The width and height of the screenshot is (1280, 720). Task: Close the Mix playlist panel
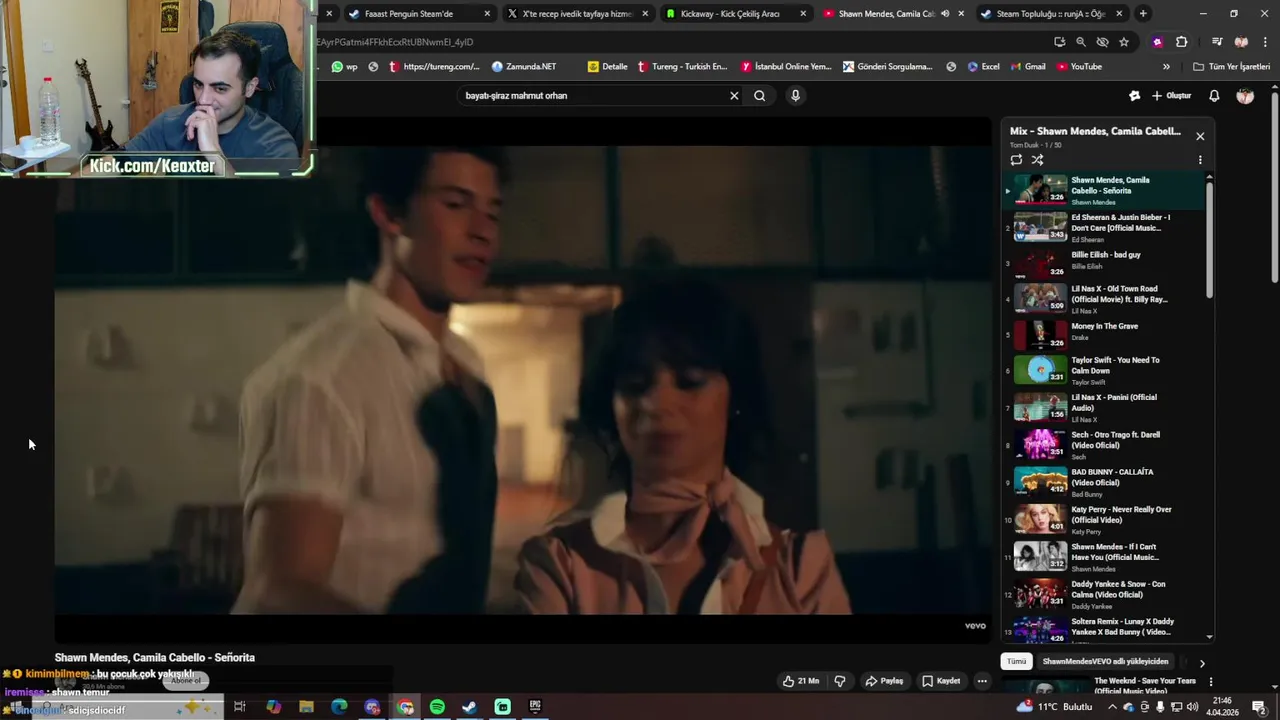click(1200, 136)
